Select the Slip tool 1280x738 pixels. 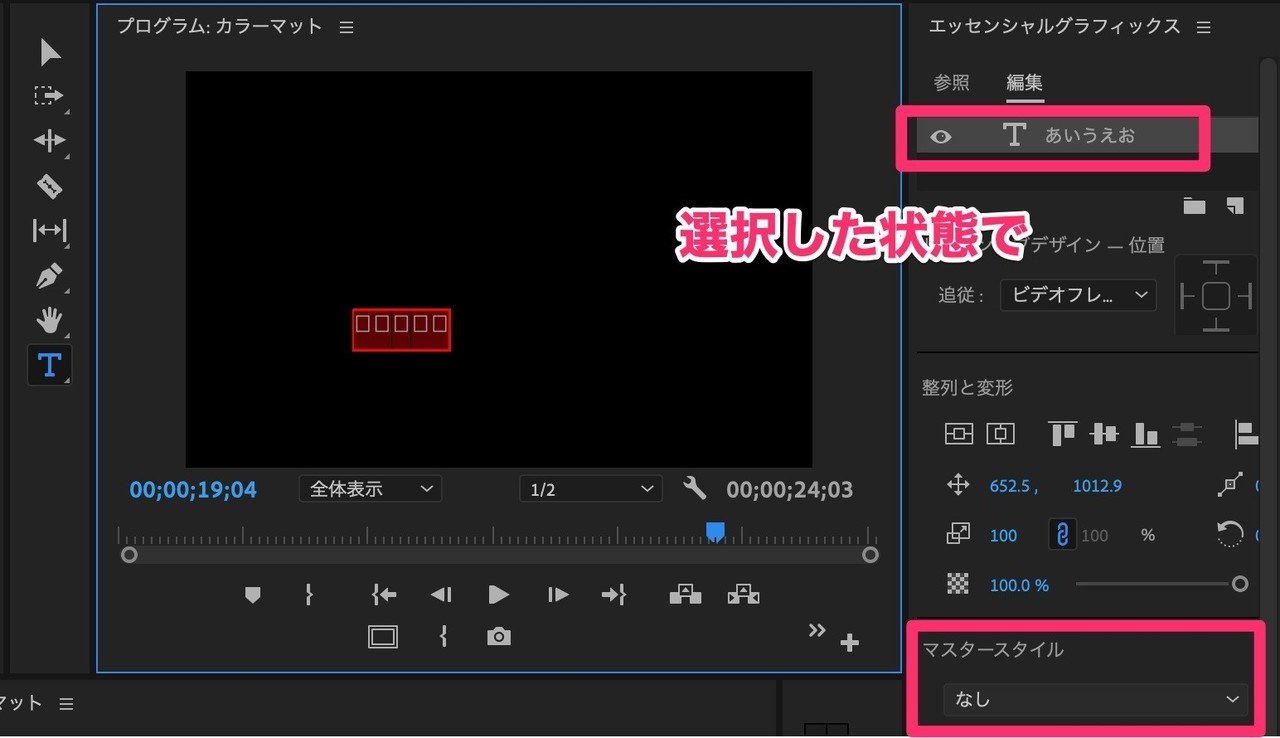coord(49,231)
